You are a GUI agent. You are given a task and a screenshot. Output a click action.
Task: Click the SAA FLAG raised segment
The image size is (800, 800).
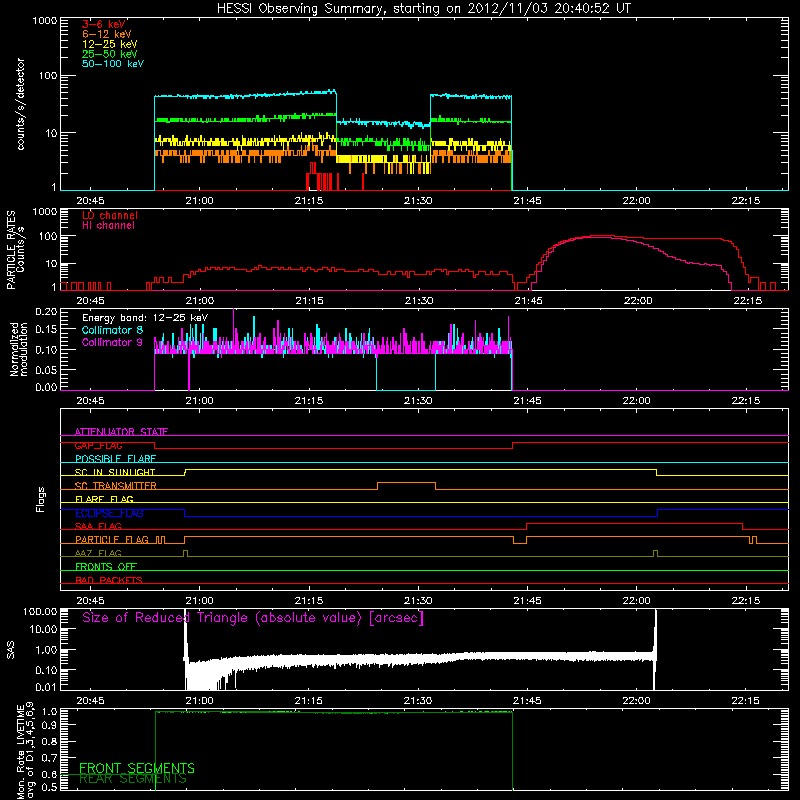tap(634, 523)
